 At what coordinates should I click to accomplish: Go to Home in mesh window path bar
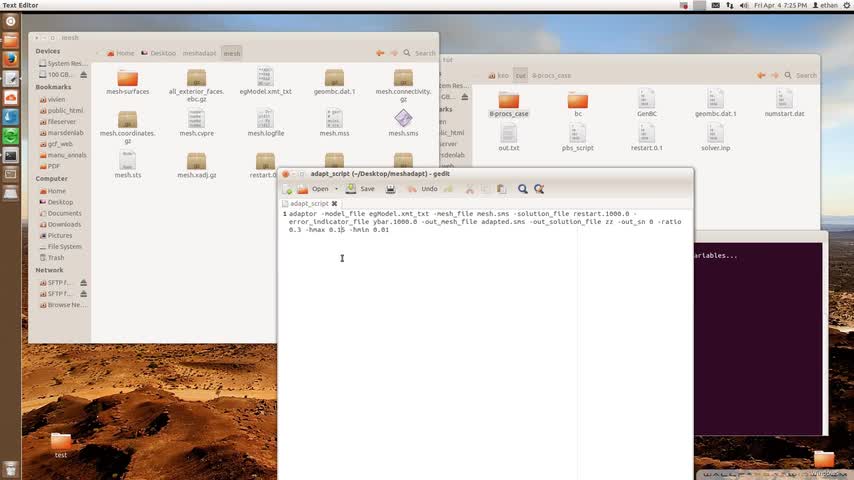tap(120, 53)
